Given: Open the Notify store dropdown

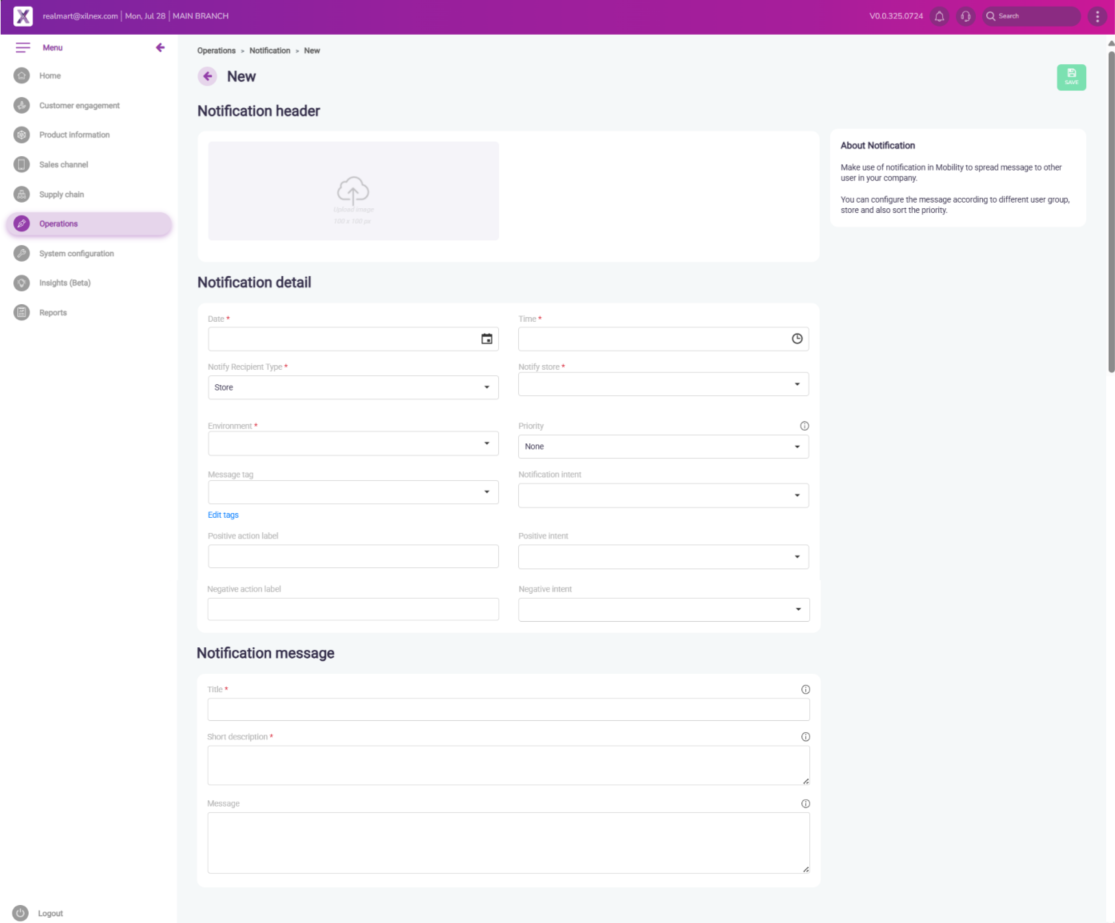Looking at the screenshot, I should (663, 384).
